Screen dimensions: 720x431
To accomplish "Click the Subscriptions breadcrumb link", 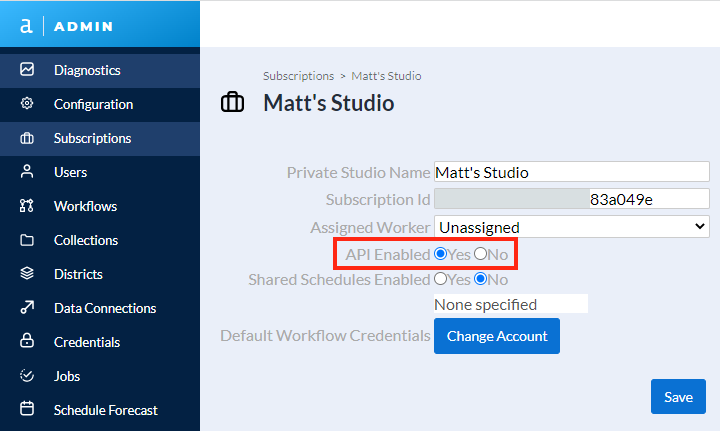I will [298, 76].
